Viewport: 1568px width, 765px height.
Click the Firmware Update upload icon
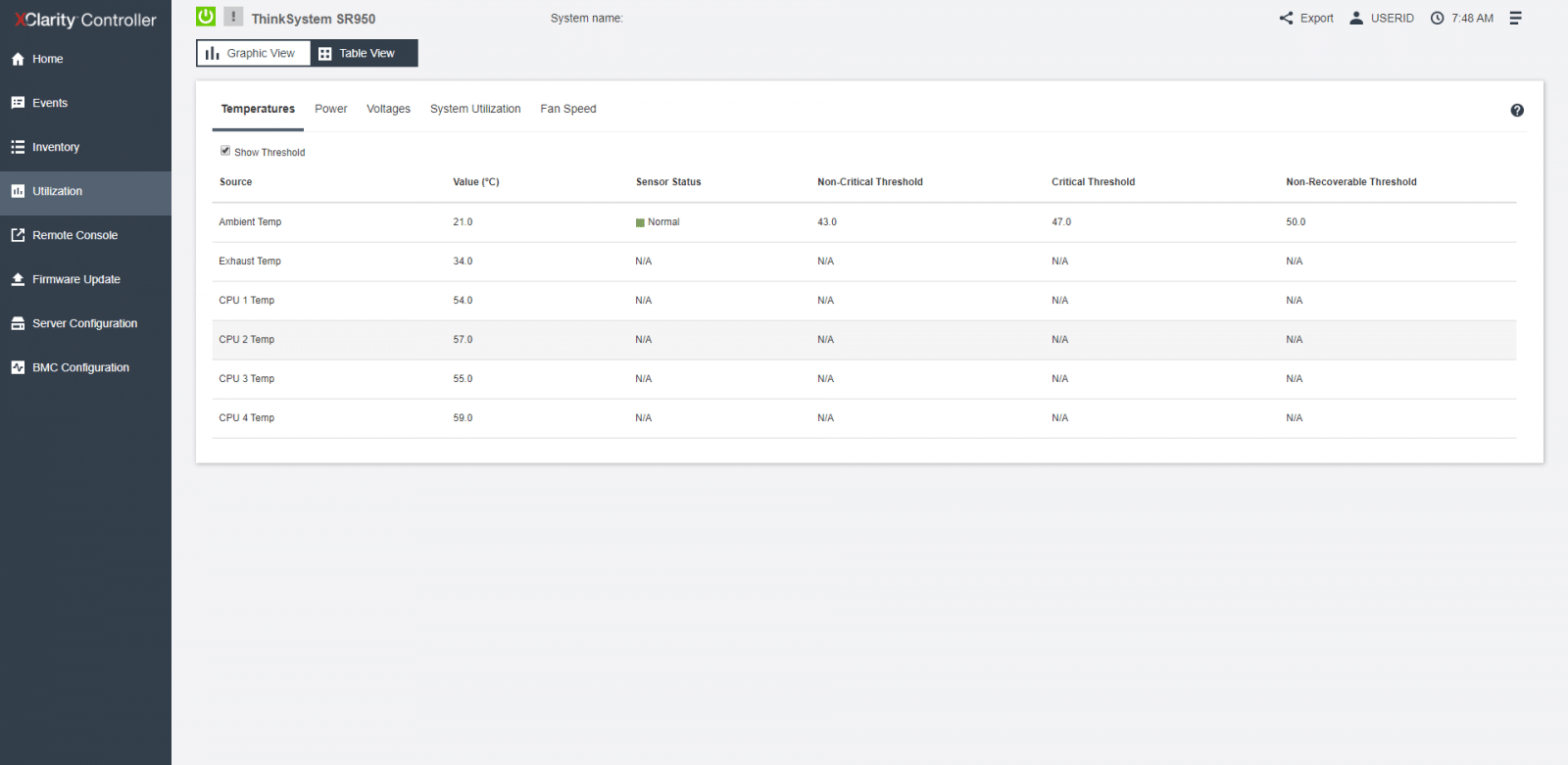point(18,279)
